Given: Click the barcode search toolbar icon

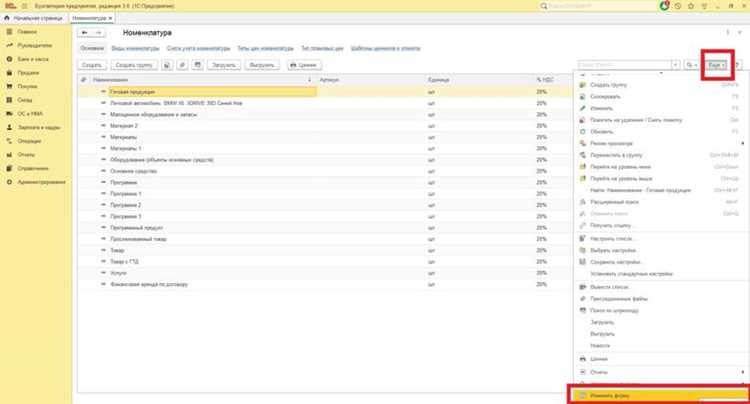Looking at the screenshot, I should [x=198, y=65].
